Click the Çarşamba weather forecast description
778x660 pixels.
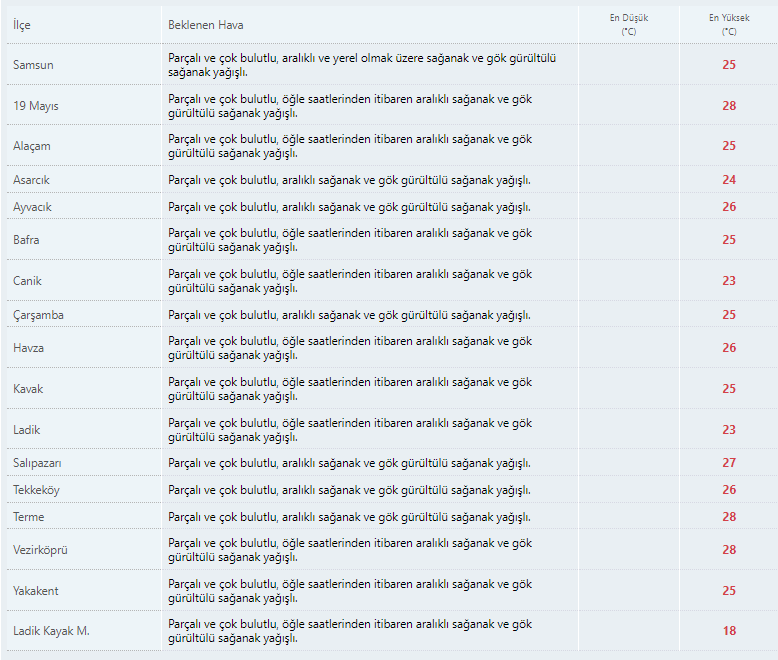[349, 315]
